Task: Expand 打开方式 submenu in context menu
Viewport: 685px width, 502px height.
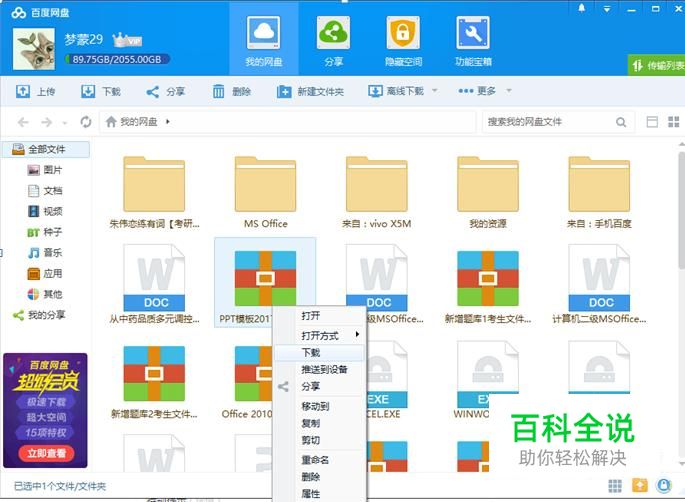Action: point(319,336)
